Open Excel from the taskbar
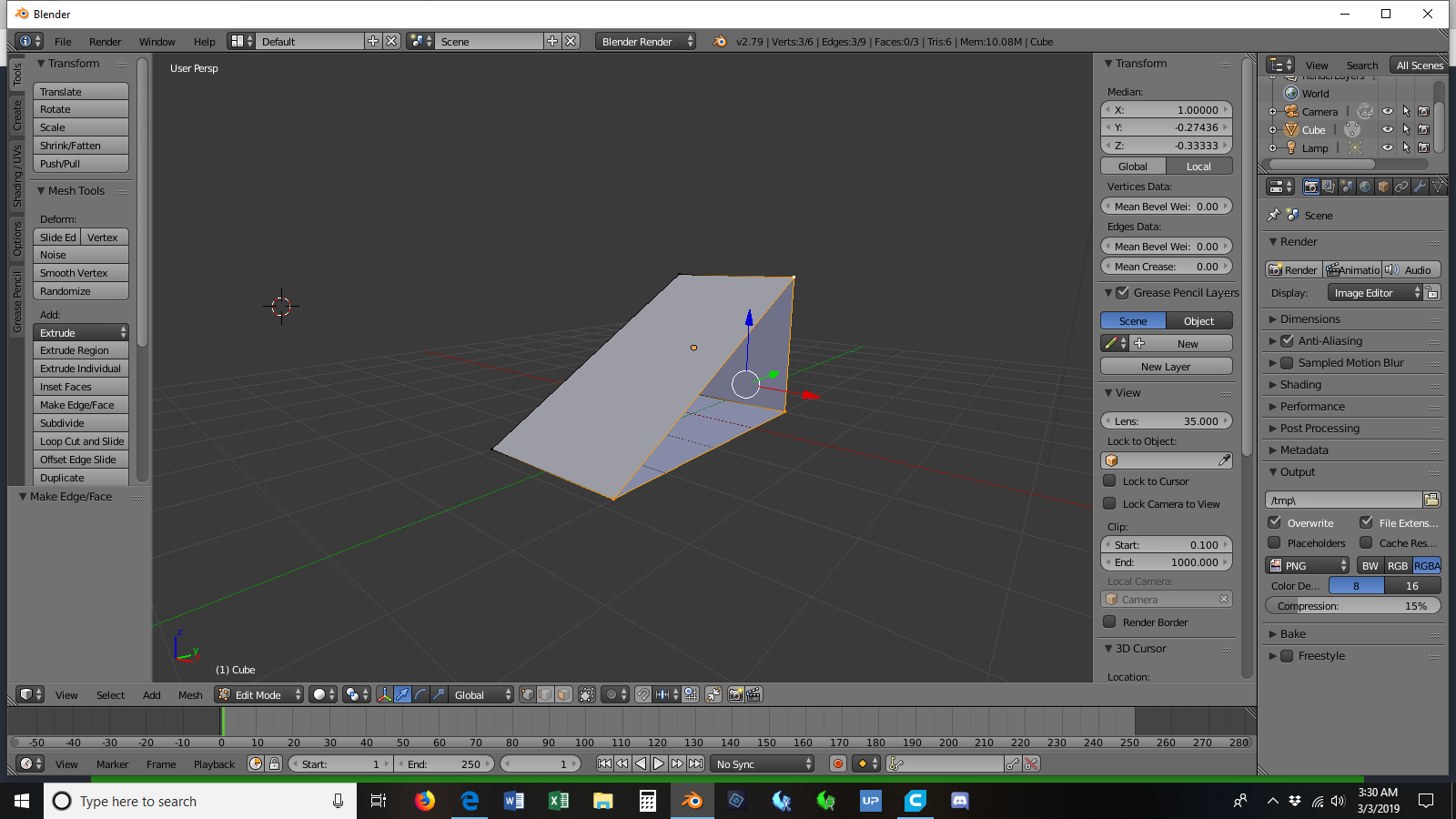 tap(558, 801)
